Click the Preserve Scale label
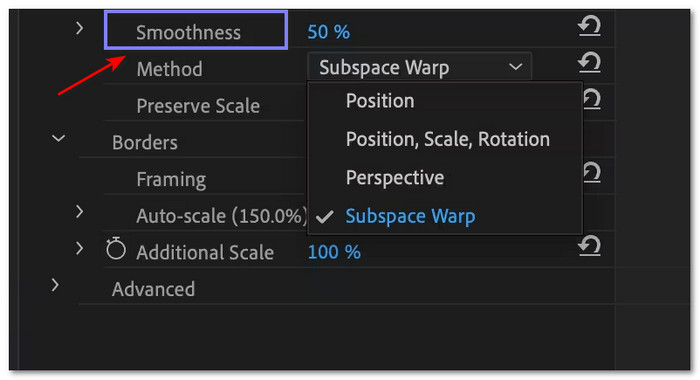Viewport: 700px width, 380px height. (198, 106)
